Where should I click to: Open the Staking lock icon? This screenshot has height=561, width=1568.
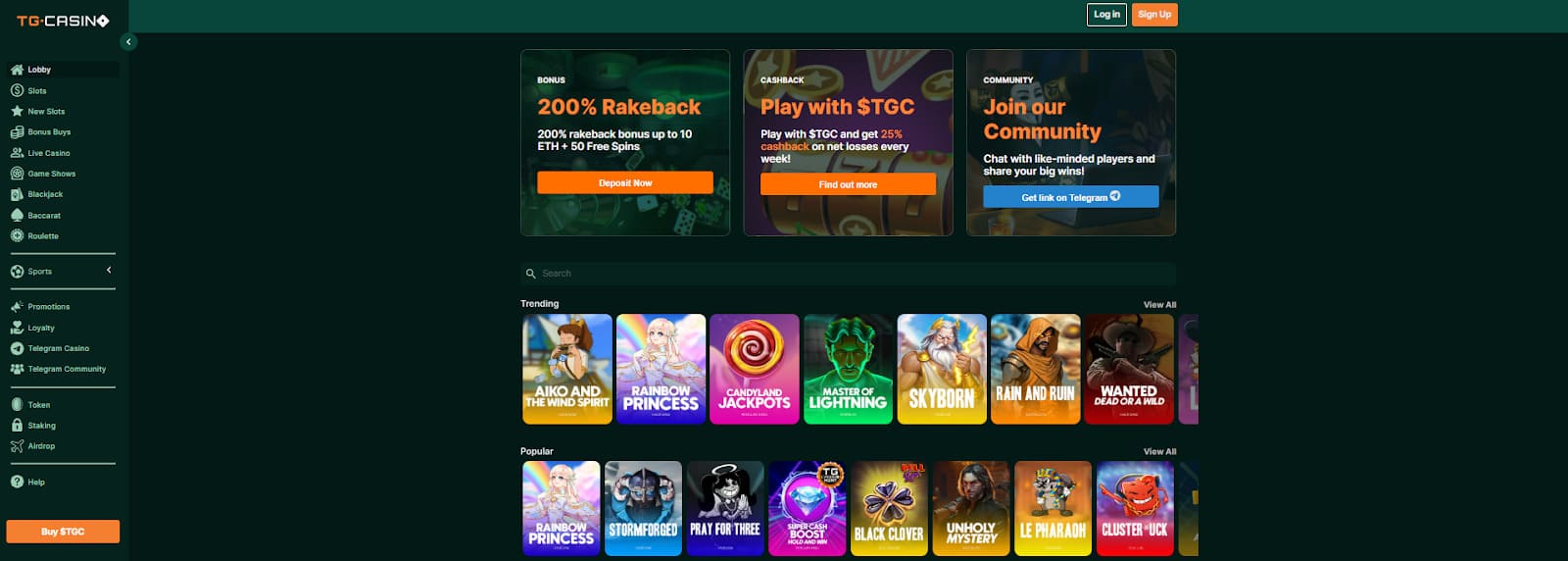coord(17,426)
